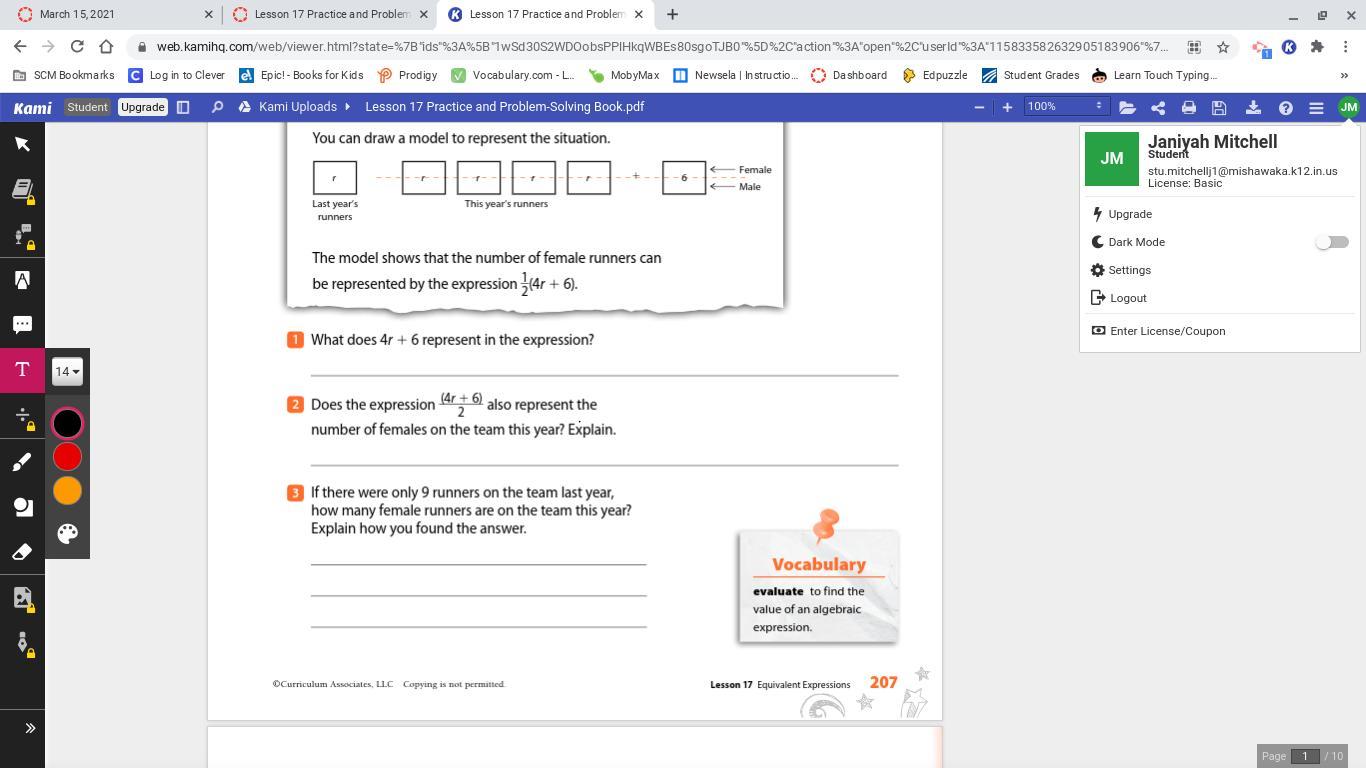Click the QR code icon in address bar
This screenshot has height=768, width=1366.
(x=1193, y=47)
